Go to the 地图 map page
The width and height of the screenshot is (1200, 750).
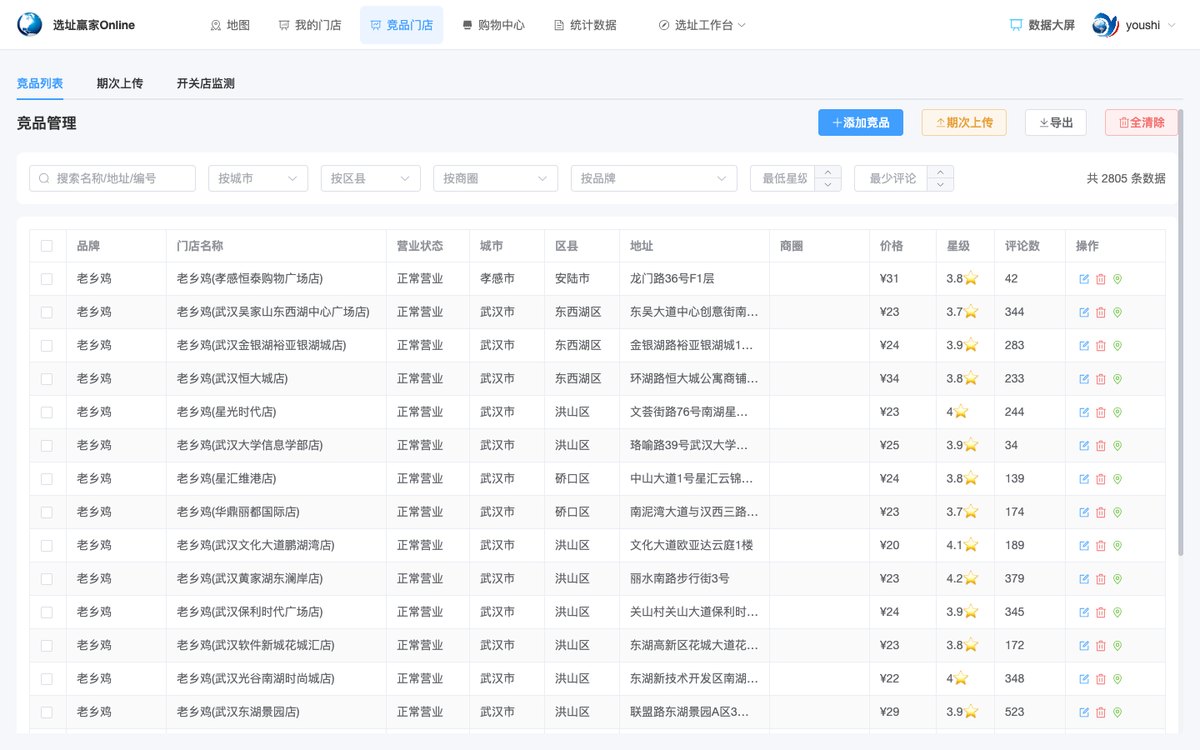pyautogui.click(x=230, y=25)
